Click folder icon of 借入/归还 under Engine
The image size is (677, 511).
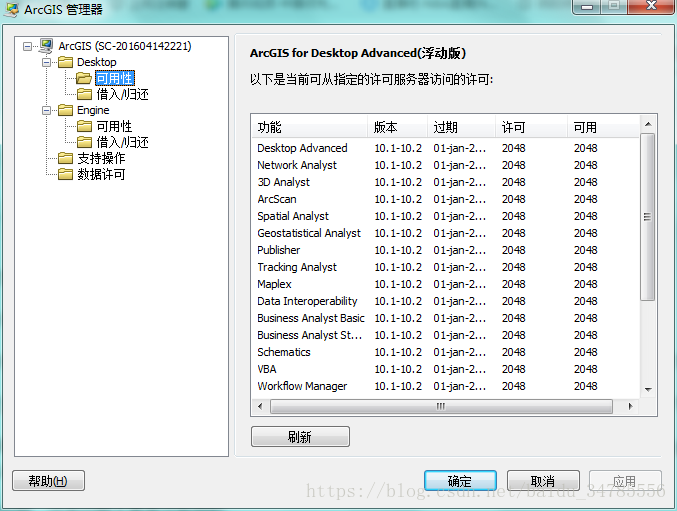coord(84,142)
